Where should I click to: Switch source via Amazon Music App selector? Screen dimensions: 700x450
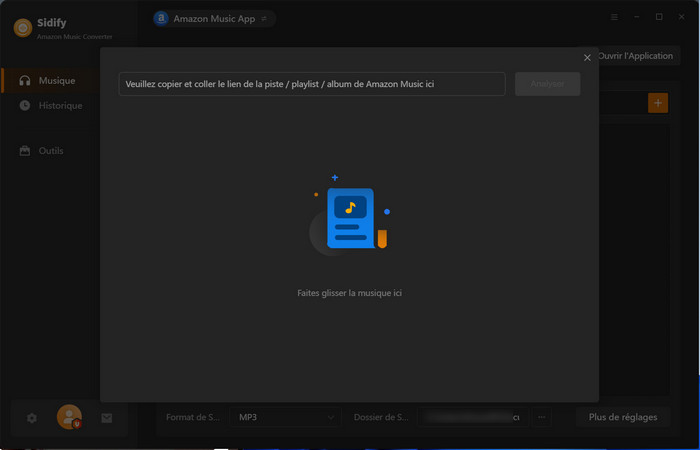(x=212, y=18)
